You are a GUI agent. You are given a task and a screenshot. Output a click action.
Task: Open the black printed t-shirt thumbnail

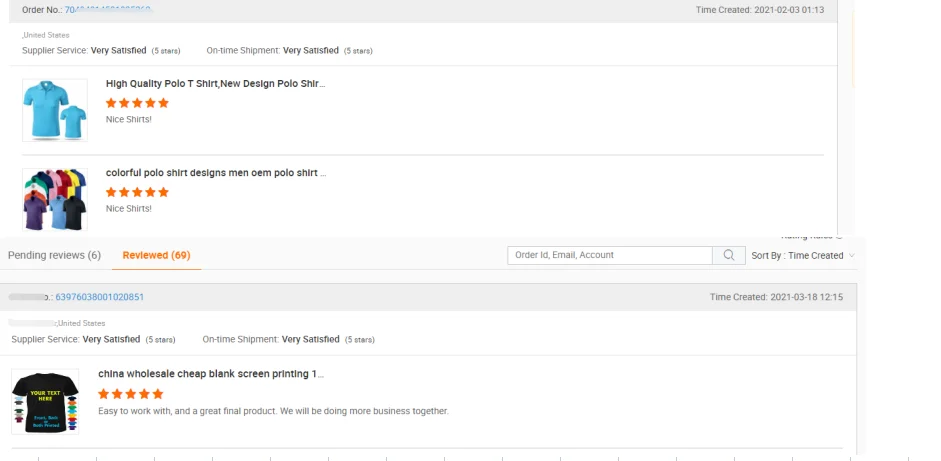(x=45, y=401)
